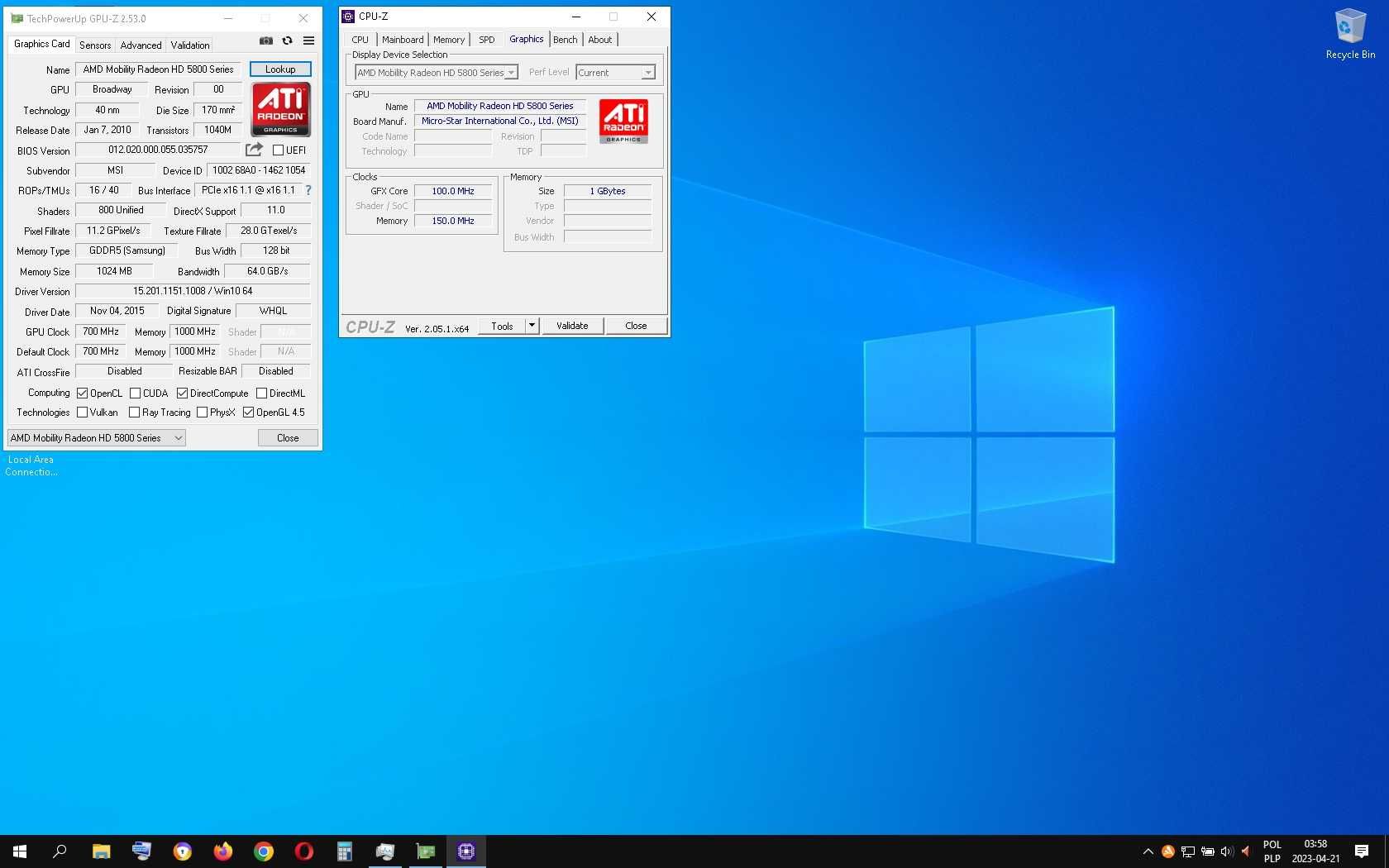Open the taskbar clock and date
Screen dimensions: 1389x868
tap(1315, 851)
